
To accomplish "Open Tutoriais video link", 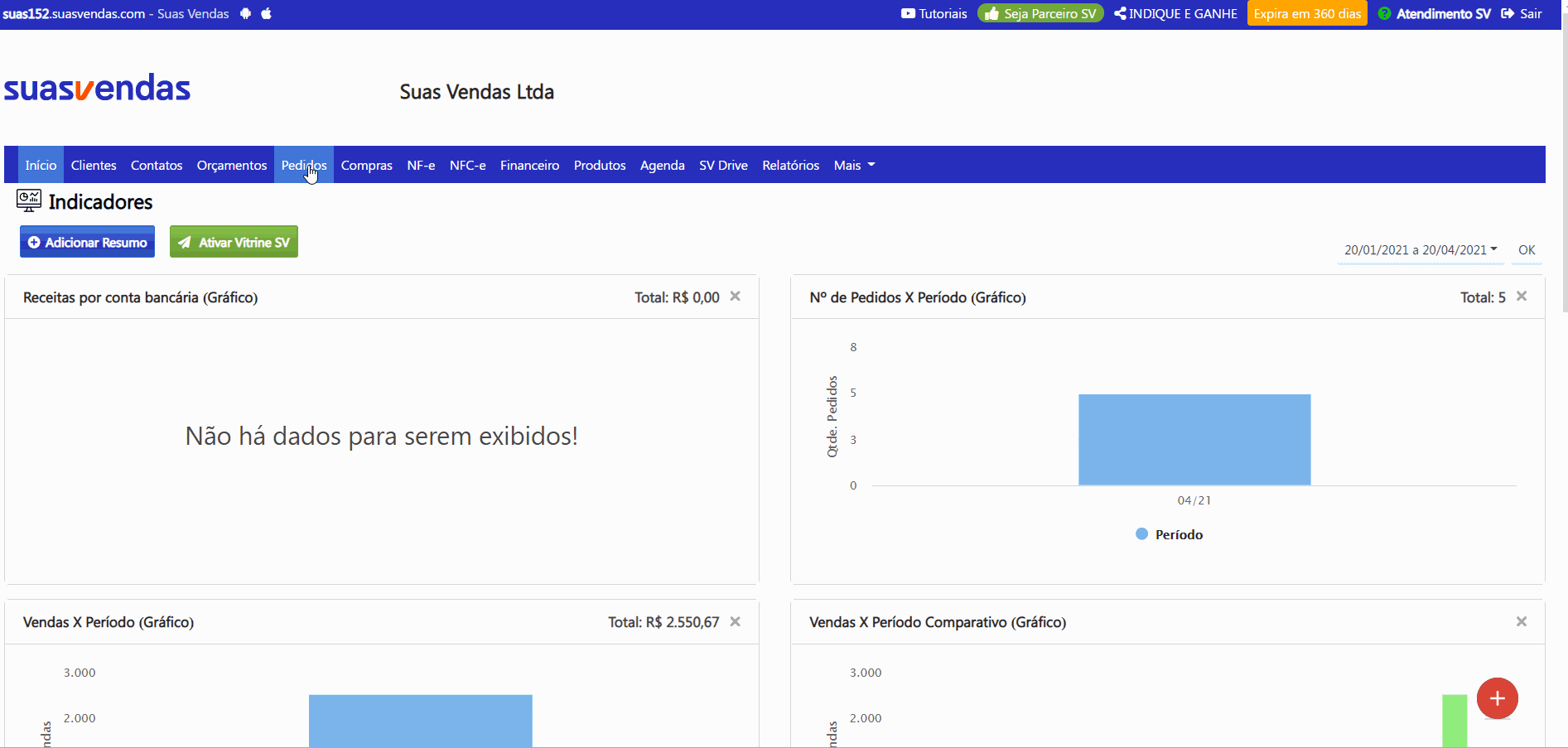I will click(934, 14).
